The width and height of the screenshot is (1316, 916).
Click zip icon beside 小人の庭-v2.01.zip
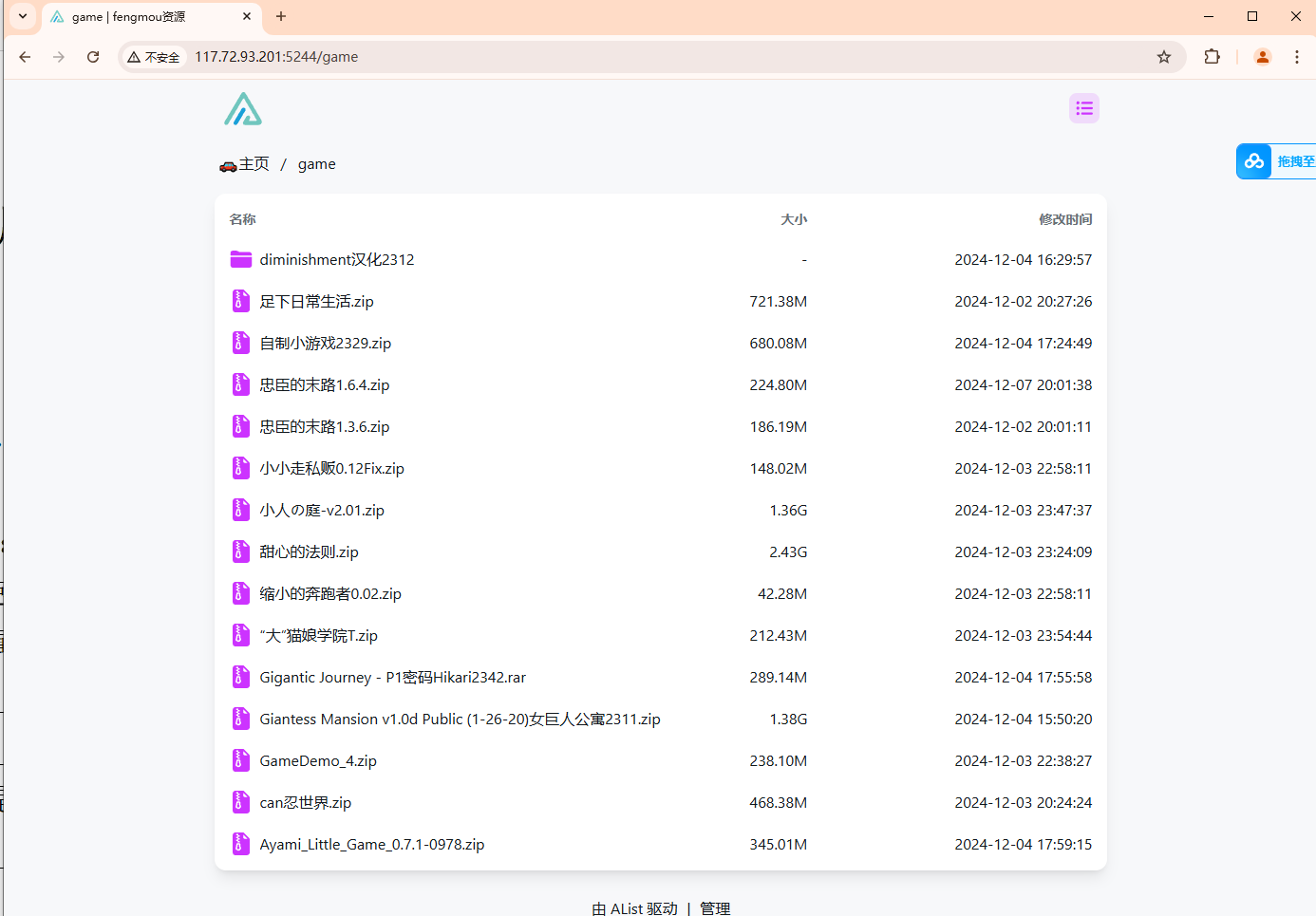pyautogui.click(x=241, y=510)
